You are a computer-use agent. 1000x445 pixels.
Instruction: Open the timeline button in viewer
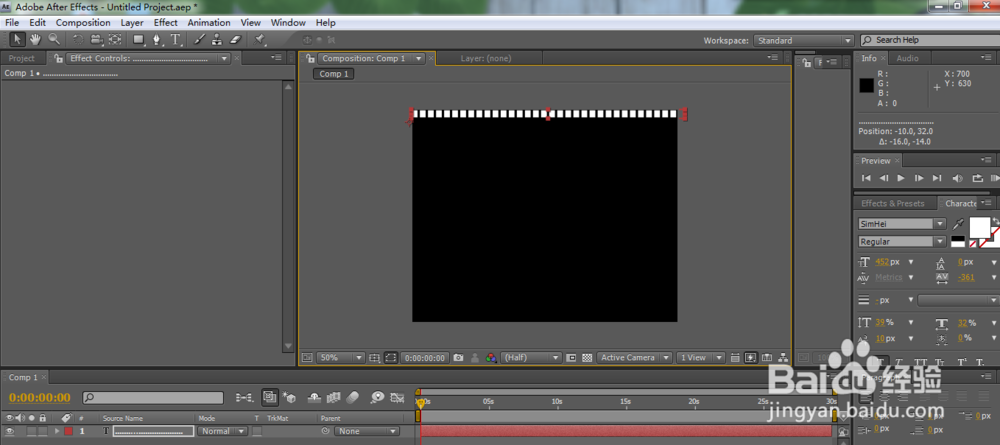click(767, 358)
